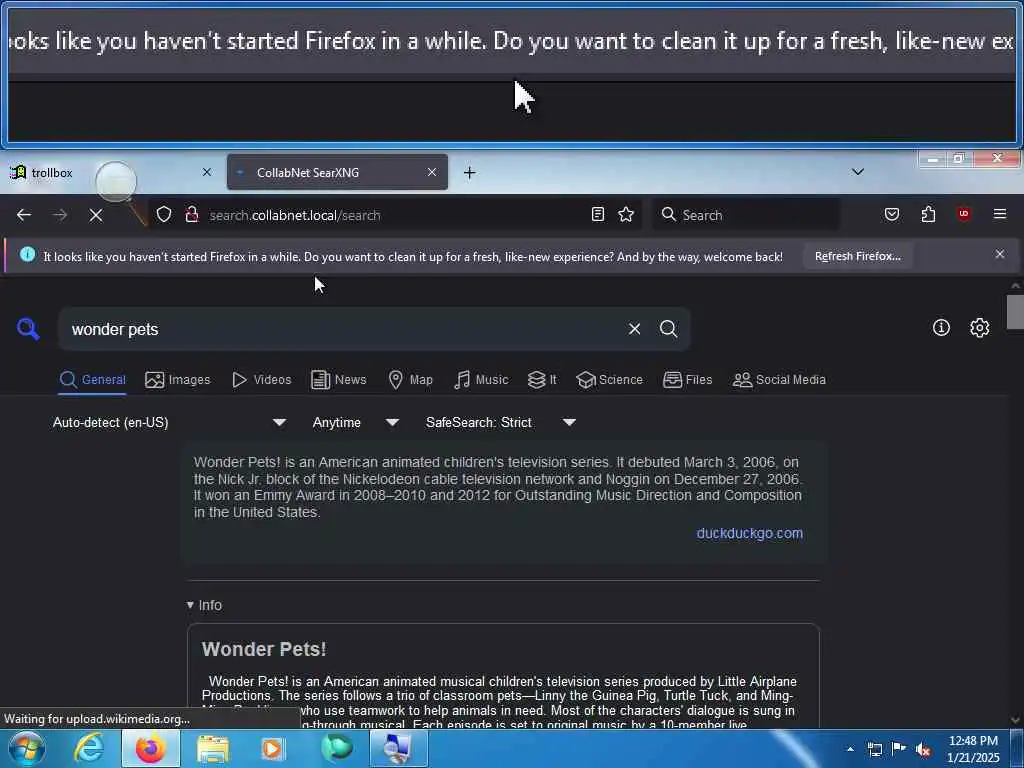This screenshot has width=1024, height=768.
Task: Open the Anytime time range dropdown
Action: (x=356, y=423)
